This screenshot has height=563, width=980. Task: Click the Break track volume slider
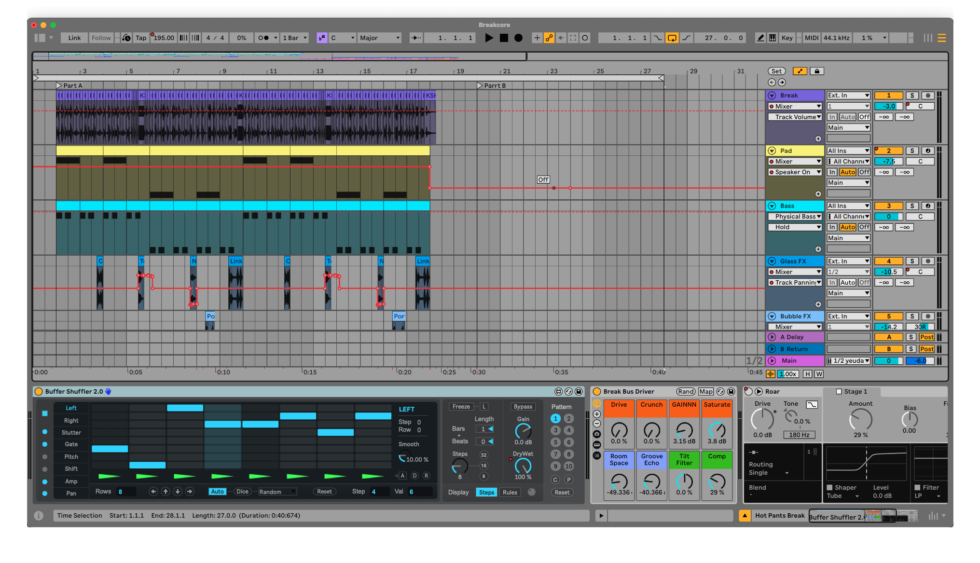(x=888, y=106)
